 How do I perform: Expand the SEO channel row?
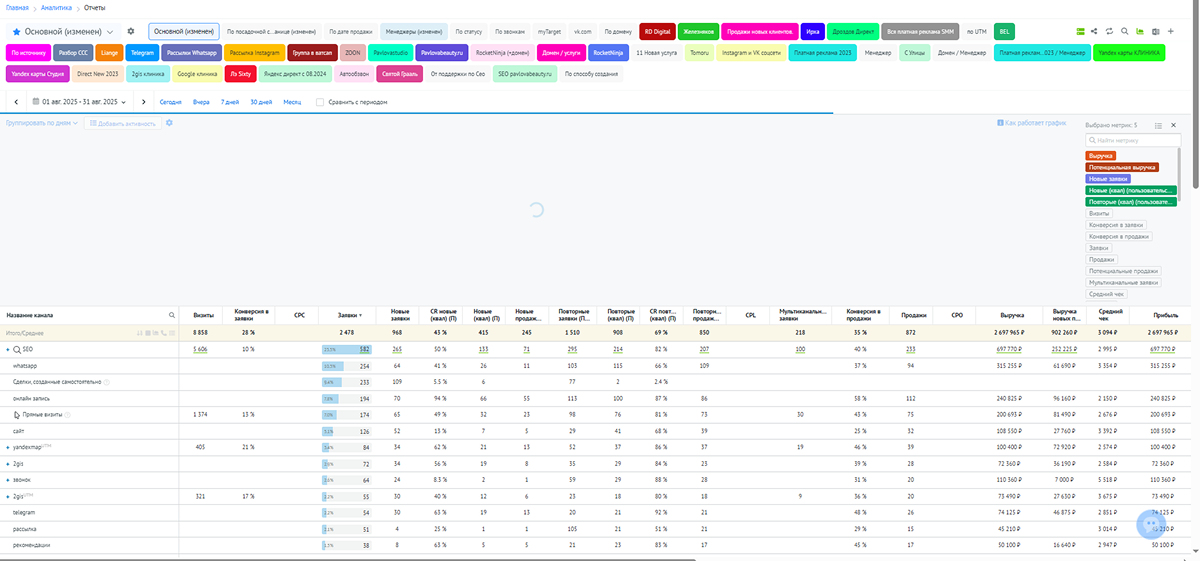tap(8, 350)
